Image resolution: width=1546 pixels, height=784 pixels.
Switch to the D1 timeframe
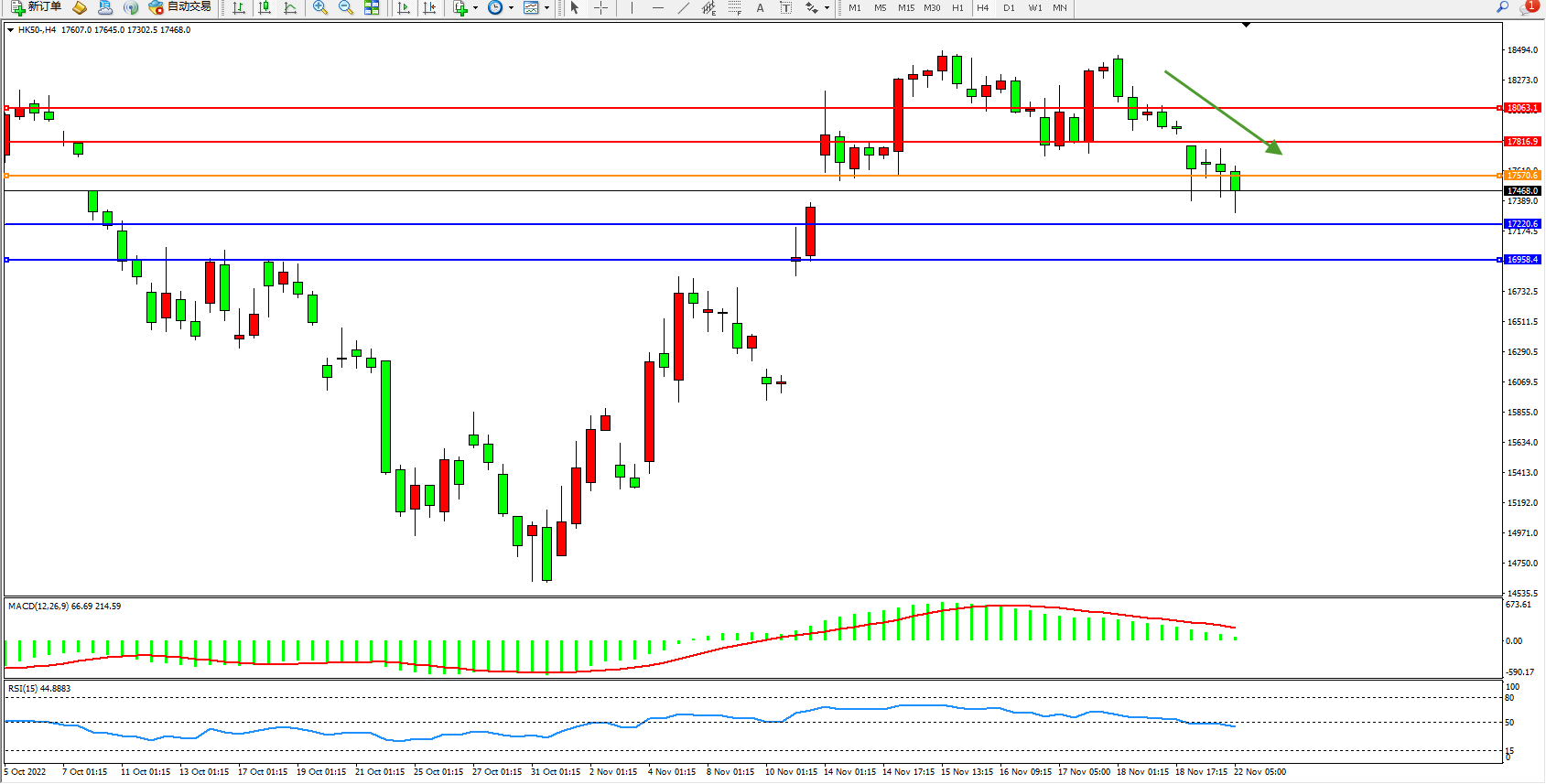[x=1009, y=7]
